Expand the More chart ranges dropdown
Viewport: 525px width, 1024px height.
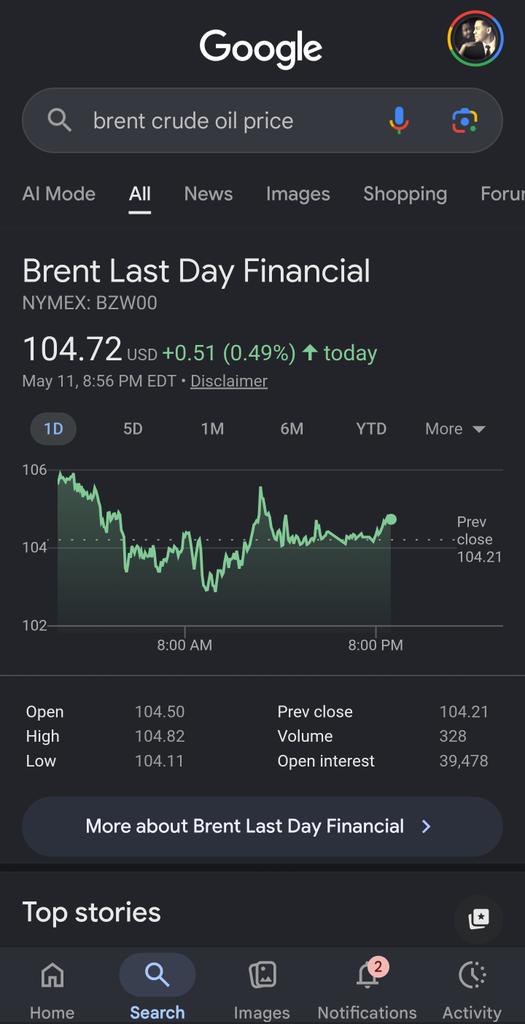[x=455, y=429]
